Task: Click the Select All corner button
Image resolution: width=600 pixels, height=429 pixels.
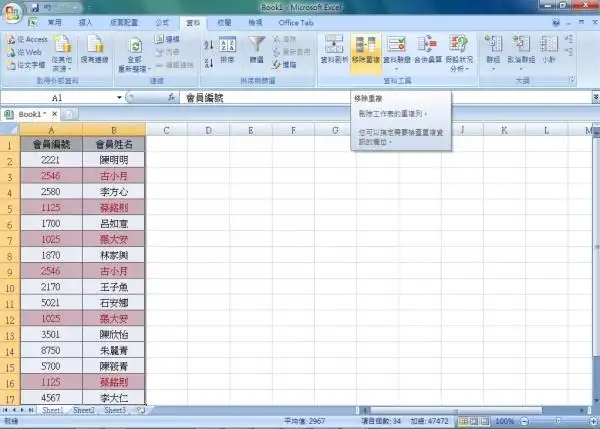Action: tap(10, 129)
